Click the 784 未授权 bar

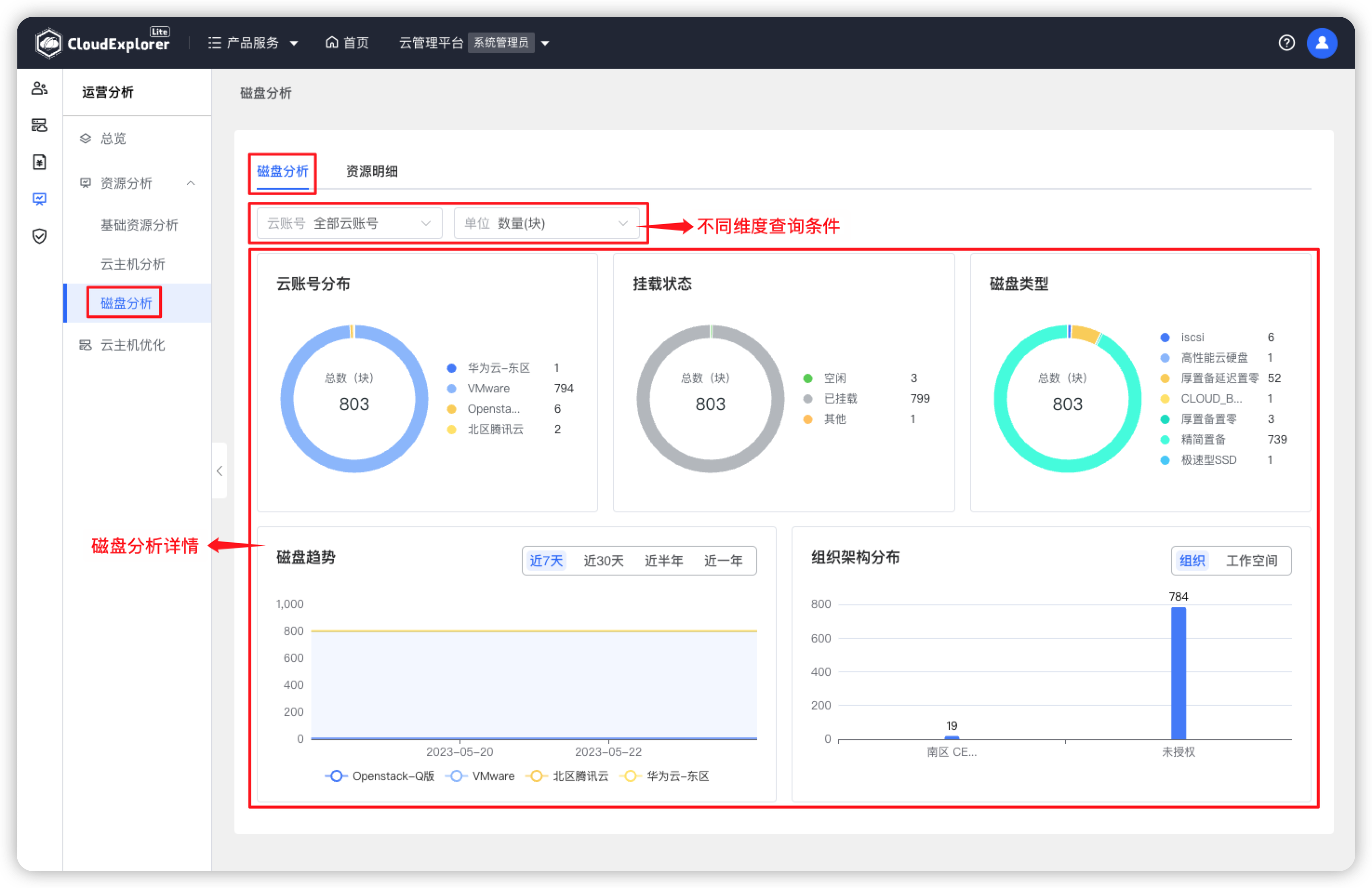pos(1179,673)
